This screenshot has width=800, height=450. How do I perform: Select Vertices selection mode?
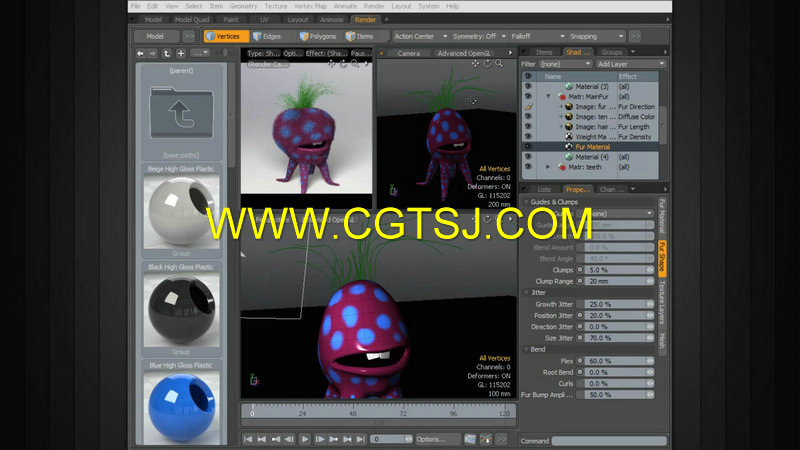(226, 36)
